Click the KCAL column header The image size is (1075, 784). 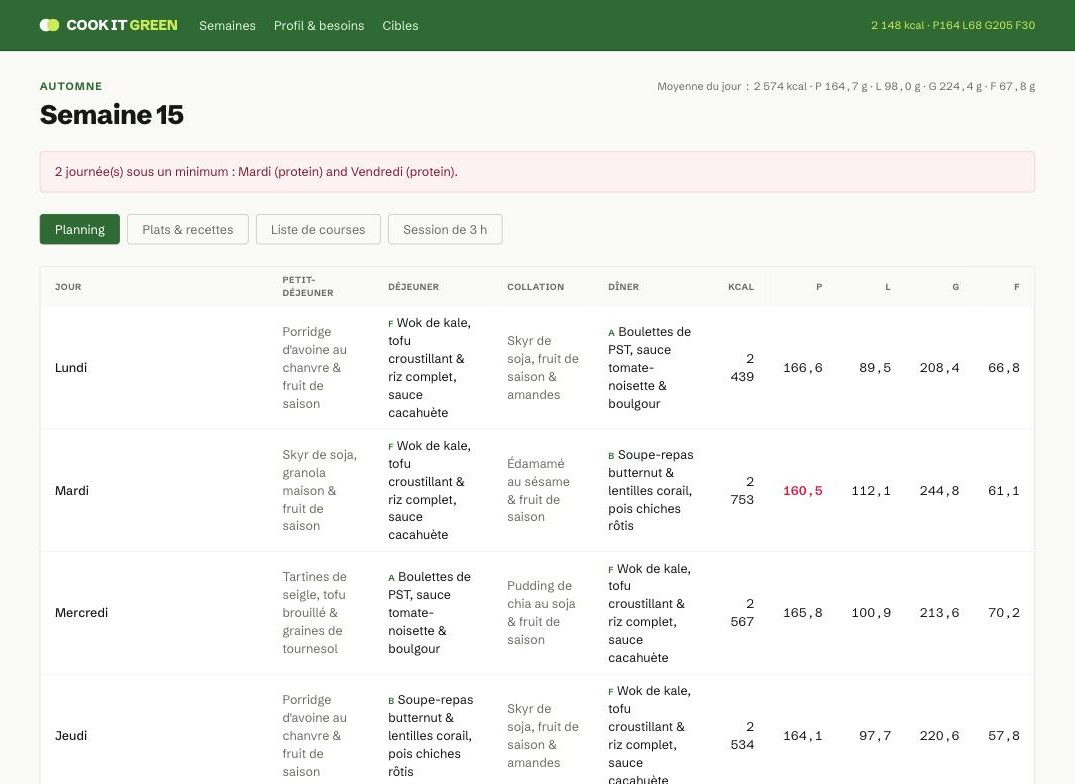tap(741, 286)
